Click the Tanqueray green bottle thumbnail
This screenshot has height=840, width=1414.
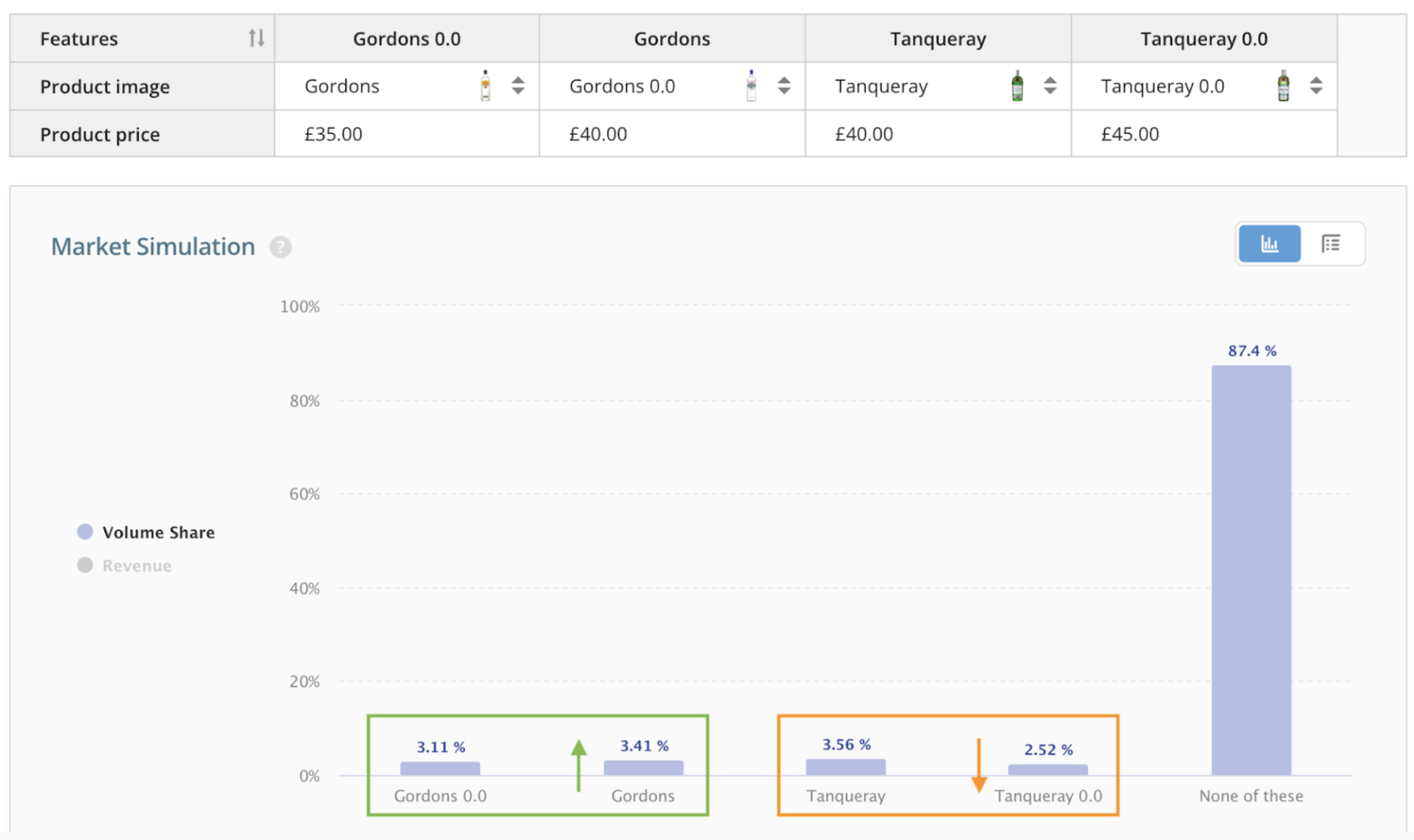tap(1017, 86)
